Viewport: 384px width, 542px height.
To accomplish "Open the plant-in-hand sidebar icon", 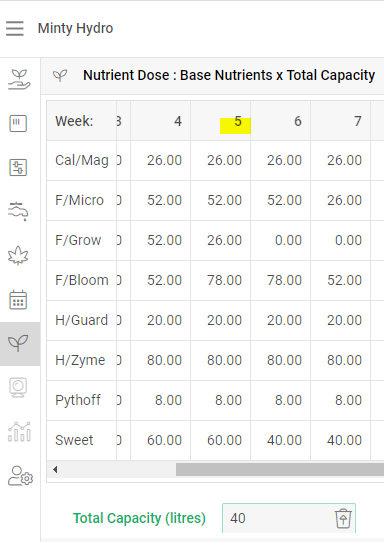I will [19, 80].
